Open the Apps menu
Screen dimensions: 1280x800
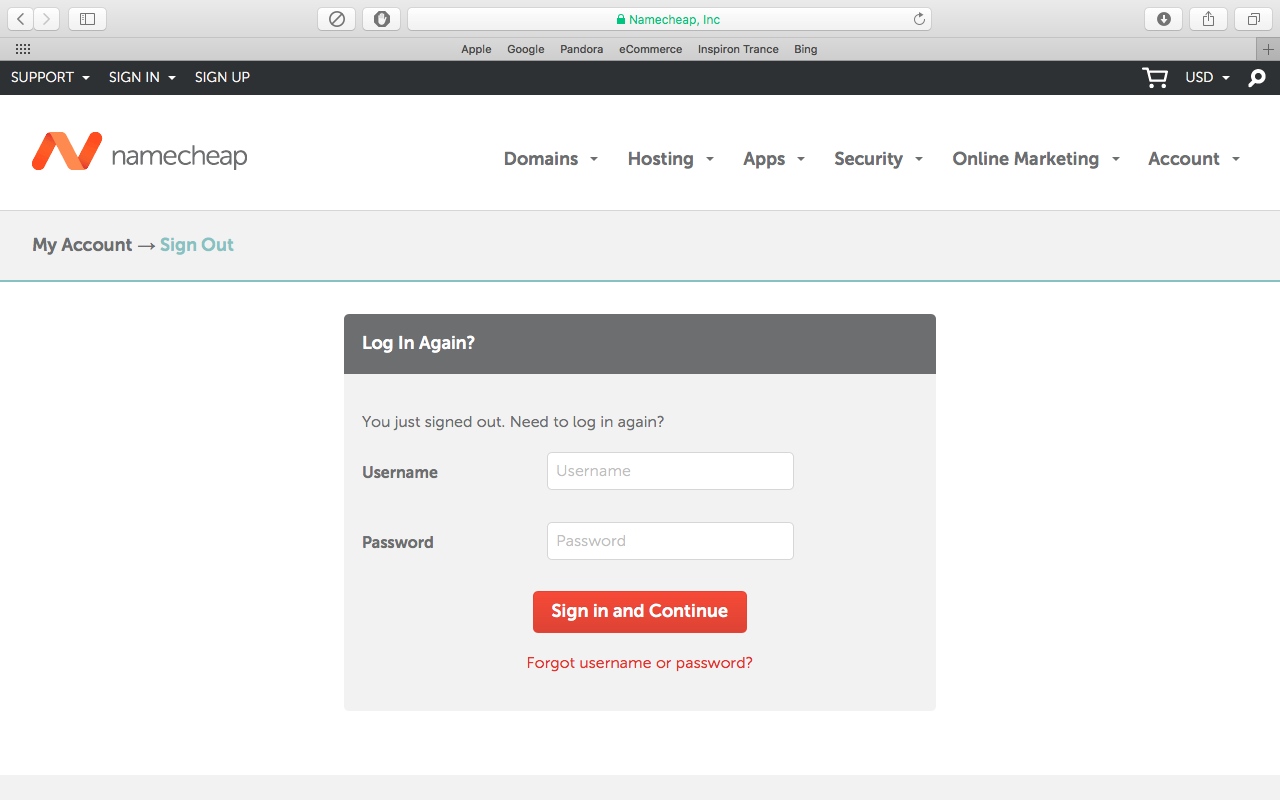[773, 159]
